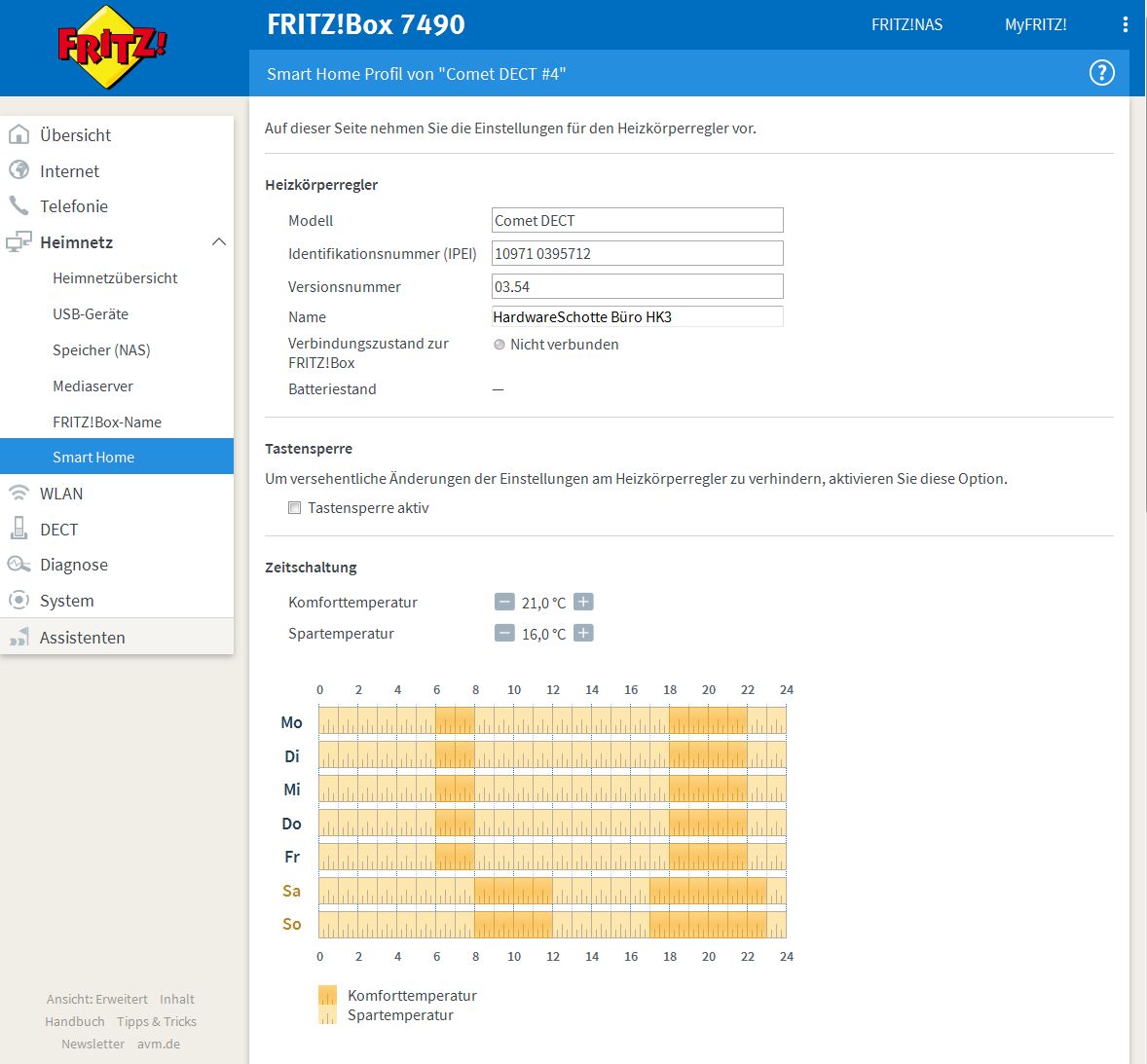
Task: Click the Modell field Comet DECT
Action: coord(637,220)
